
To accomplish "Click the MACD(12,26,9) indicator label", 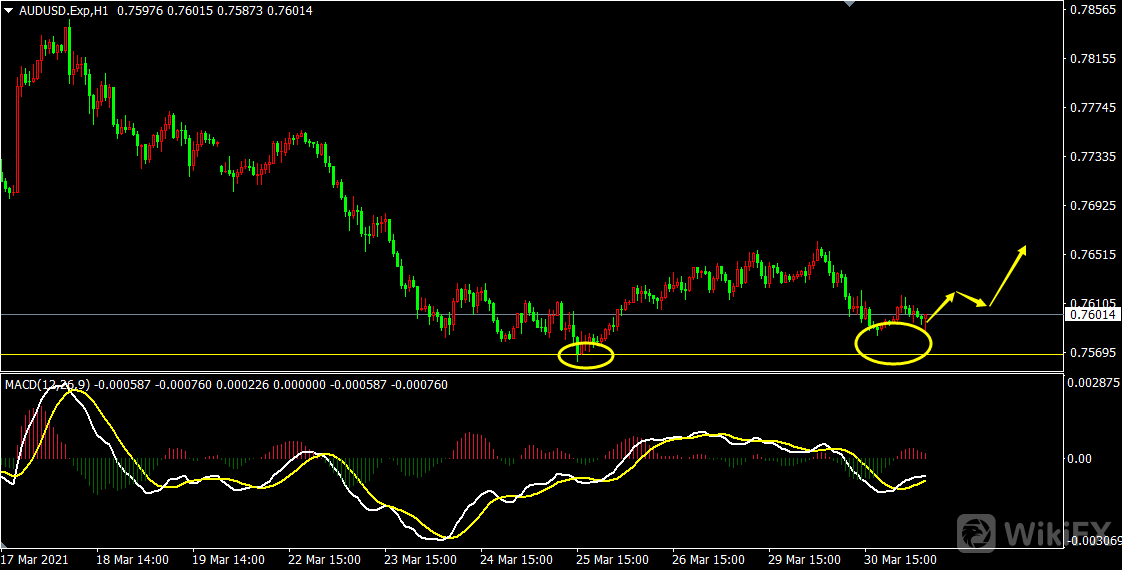I will coord(48,385).
